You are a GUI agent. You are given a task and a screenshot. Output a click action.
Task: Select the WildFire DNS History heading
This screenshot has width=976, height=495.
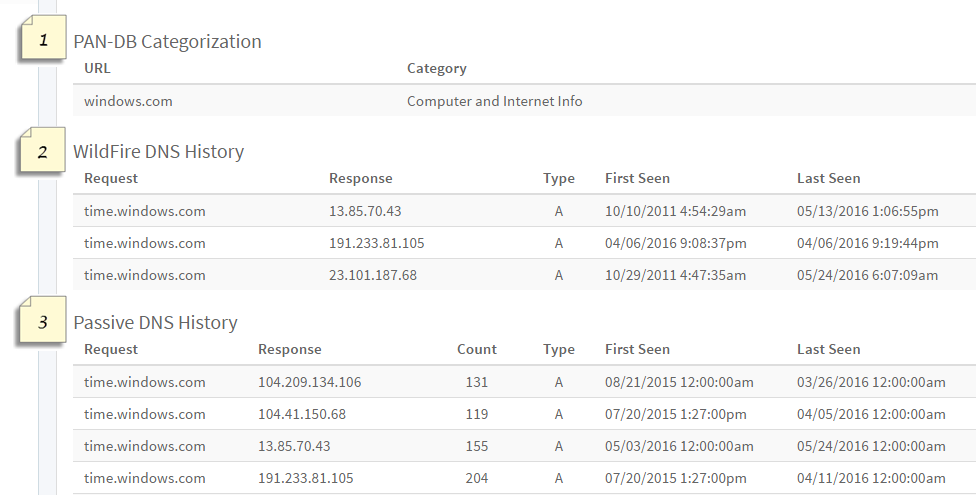point(158,152)
